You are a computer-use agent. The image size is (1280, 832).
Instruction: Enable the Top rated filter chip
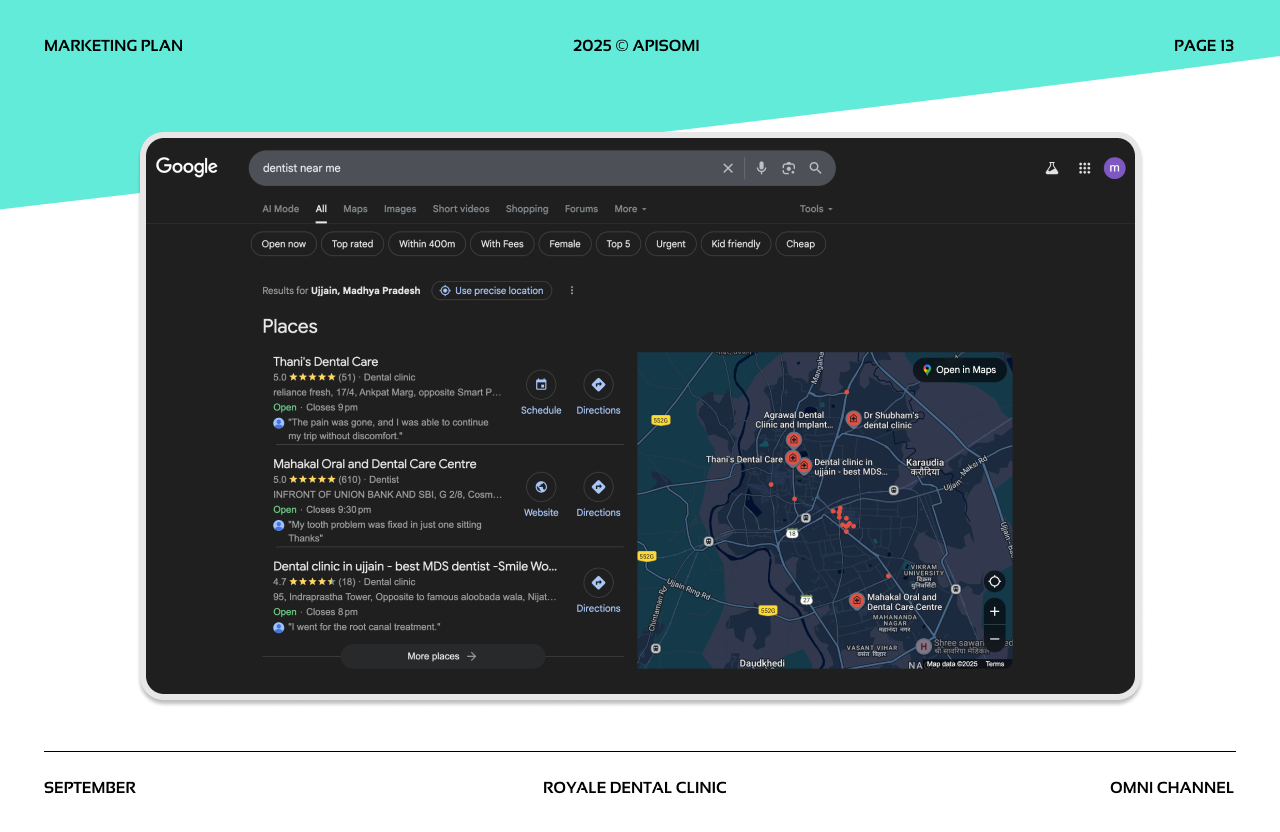pyautogui.click(x=352, y=244)
